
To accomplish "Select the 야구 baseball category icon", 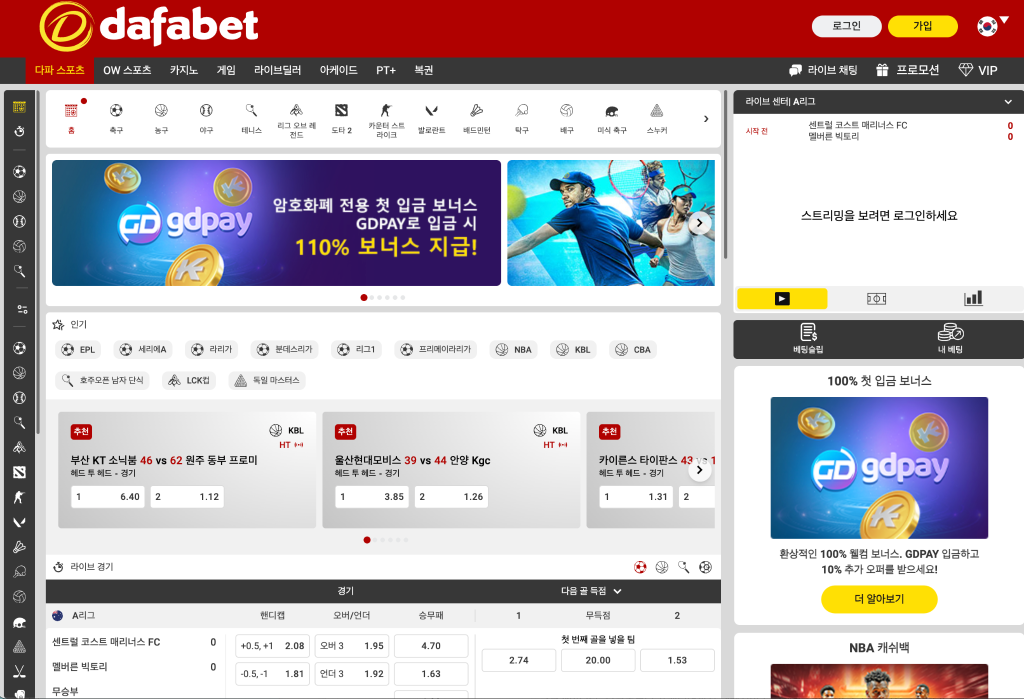I will [206, 118].
